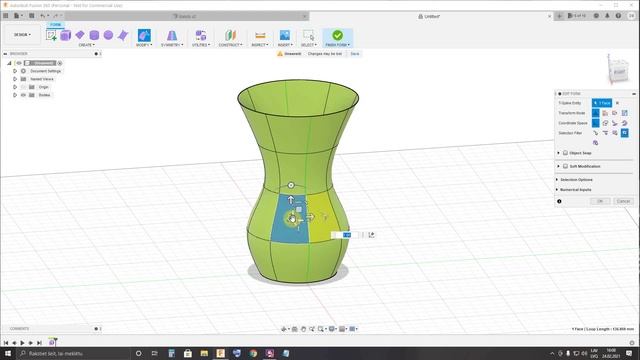
Task: Open the Utilities menu
Action: click(201, 45)
